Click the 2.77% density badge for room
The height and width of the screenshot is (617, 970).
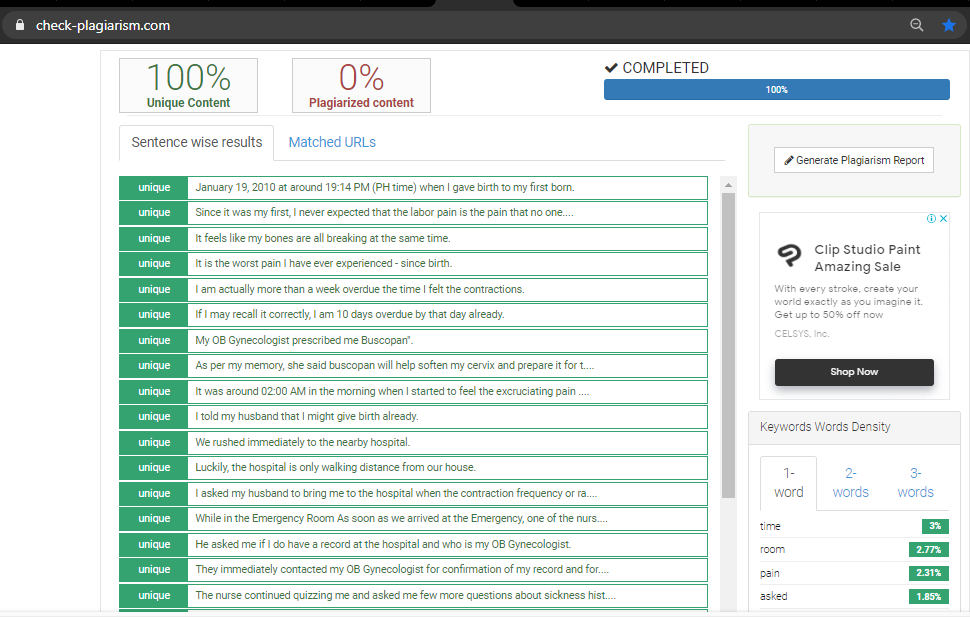coord(929,550)
